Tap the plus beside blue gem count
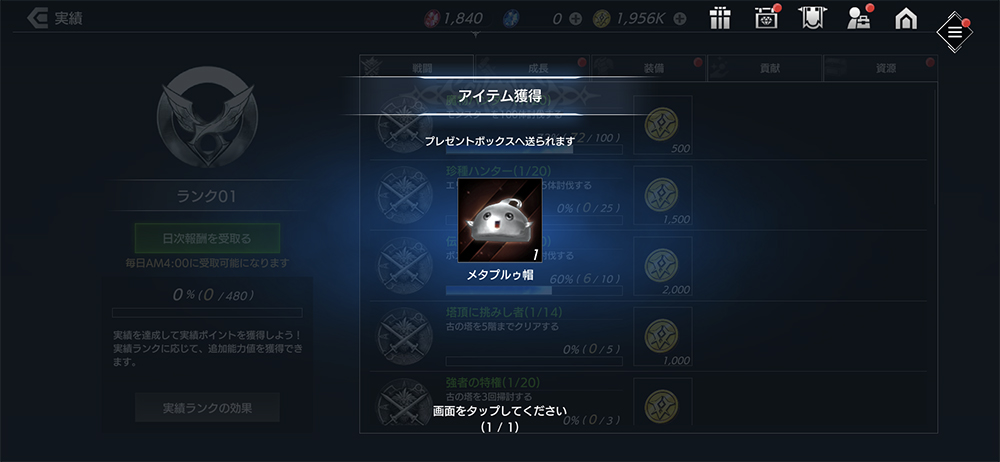This screenshot has width=1000, height=462. click(x=575, y=19)
